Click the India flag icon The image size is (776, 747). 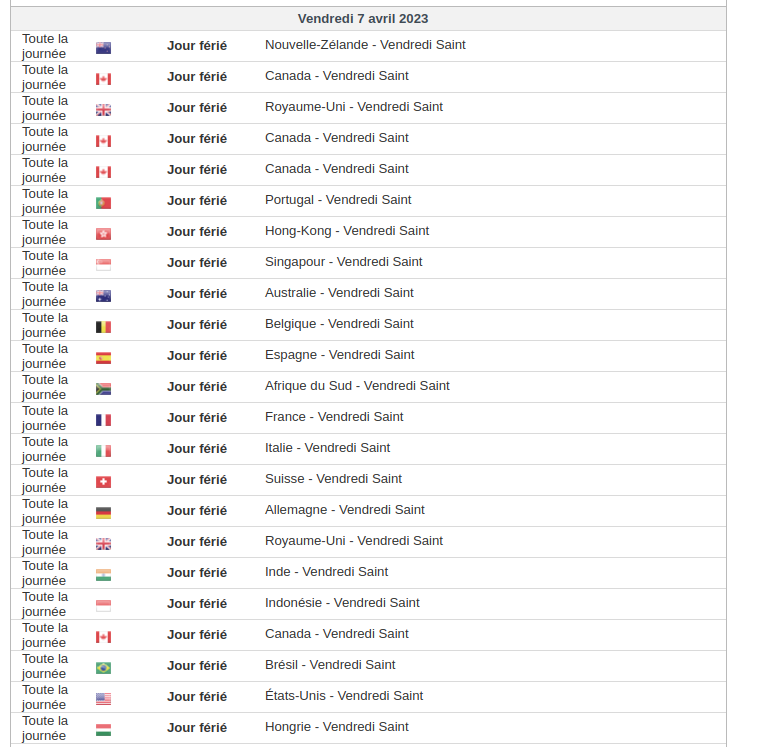click(x=103, y=575)
